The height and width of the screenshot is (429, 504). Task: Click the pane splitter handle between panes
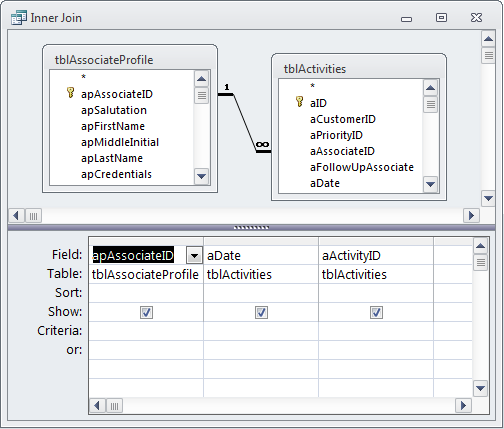251,228
